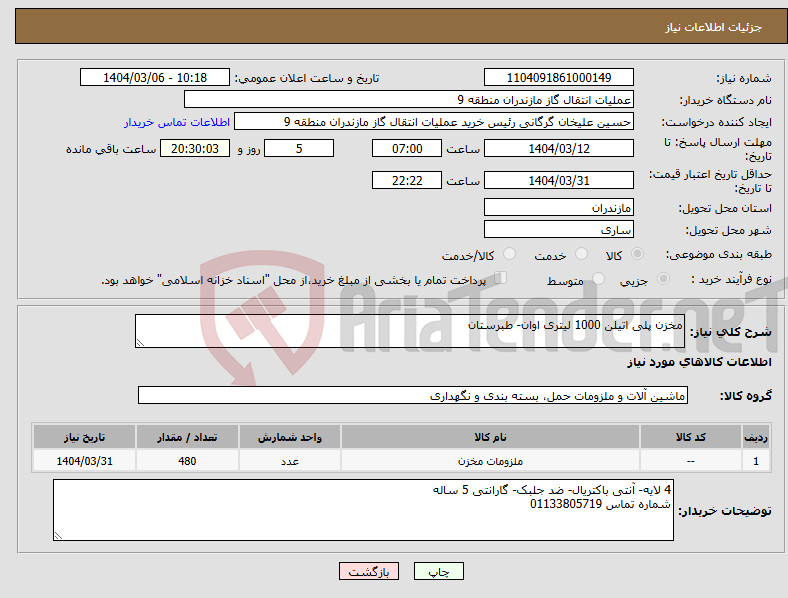The image size is (788, 598).
Task: Click the تاریخ نیاز column header
Action: [x=84, y=437]
